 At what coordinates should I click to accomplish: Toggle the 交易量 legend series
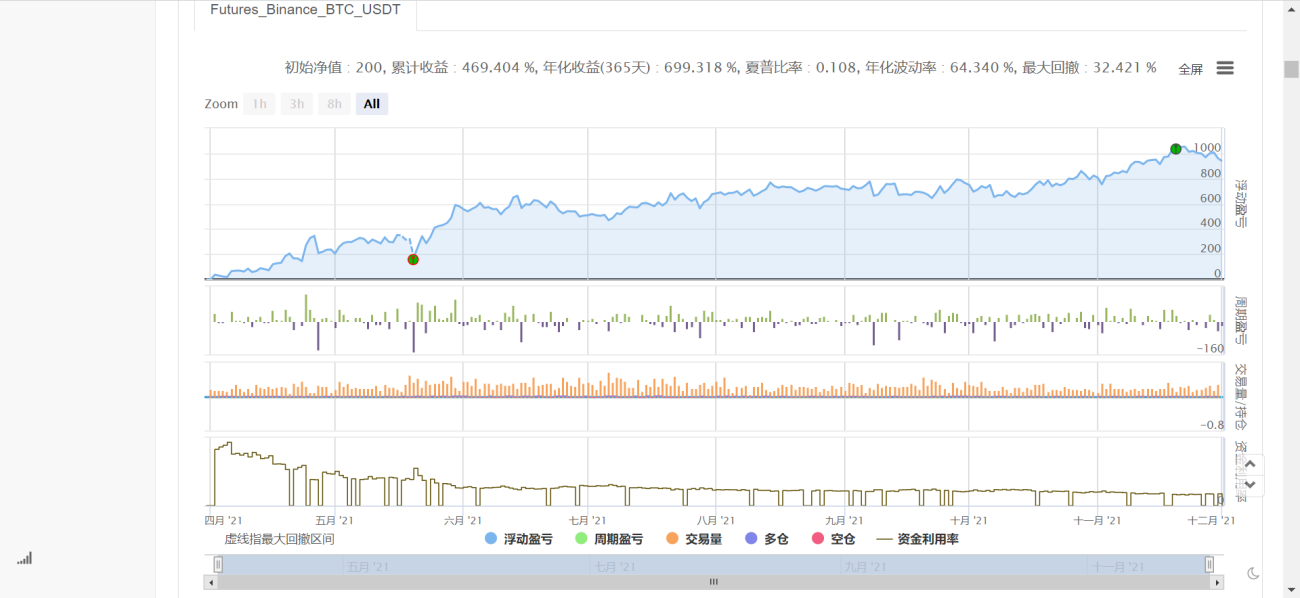pos(694,539)
